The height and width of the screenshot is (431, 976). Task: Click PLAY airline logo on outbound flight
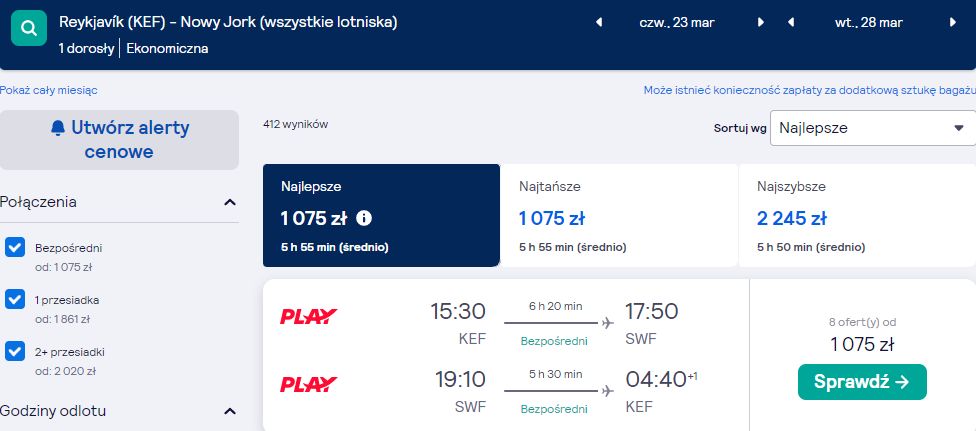click(x=309, y=316)
